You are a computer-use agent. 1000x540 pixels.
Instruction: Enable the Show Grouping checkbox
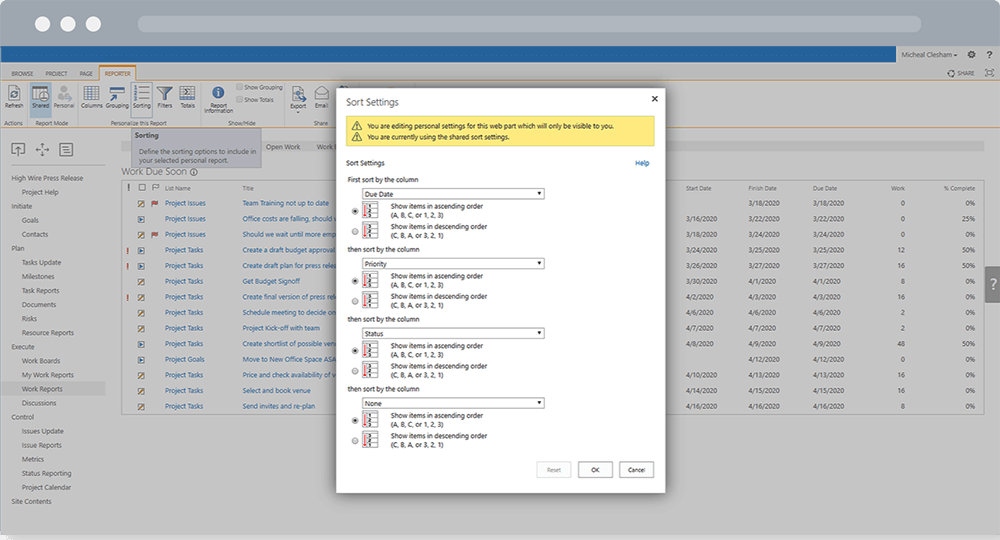click(240, 88)
